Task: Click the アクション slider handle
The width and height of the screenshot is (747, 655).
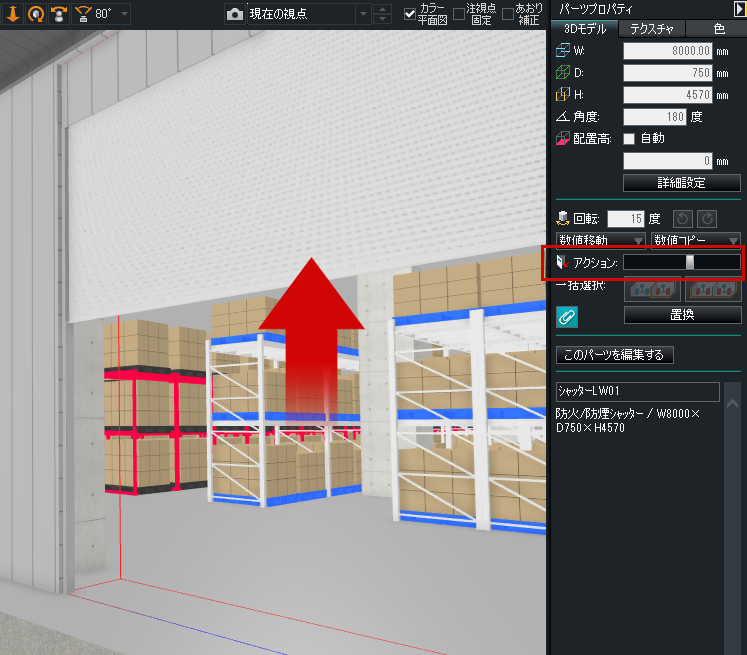Action: [690, 262]
